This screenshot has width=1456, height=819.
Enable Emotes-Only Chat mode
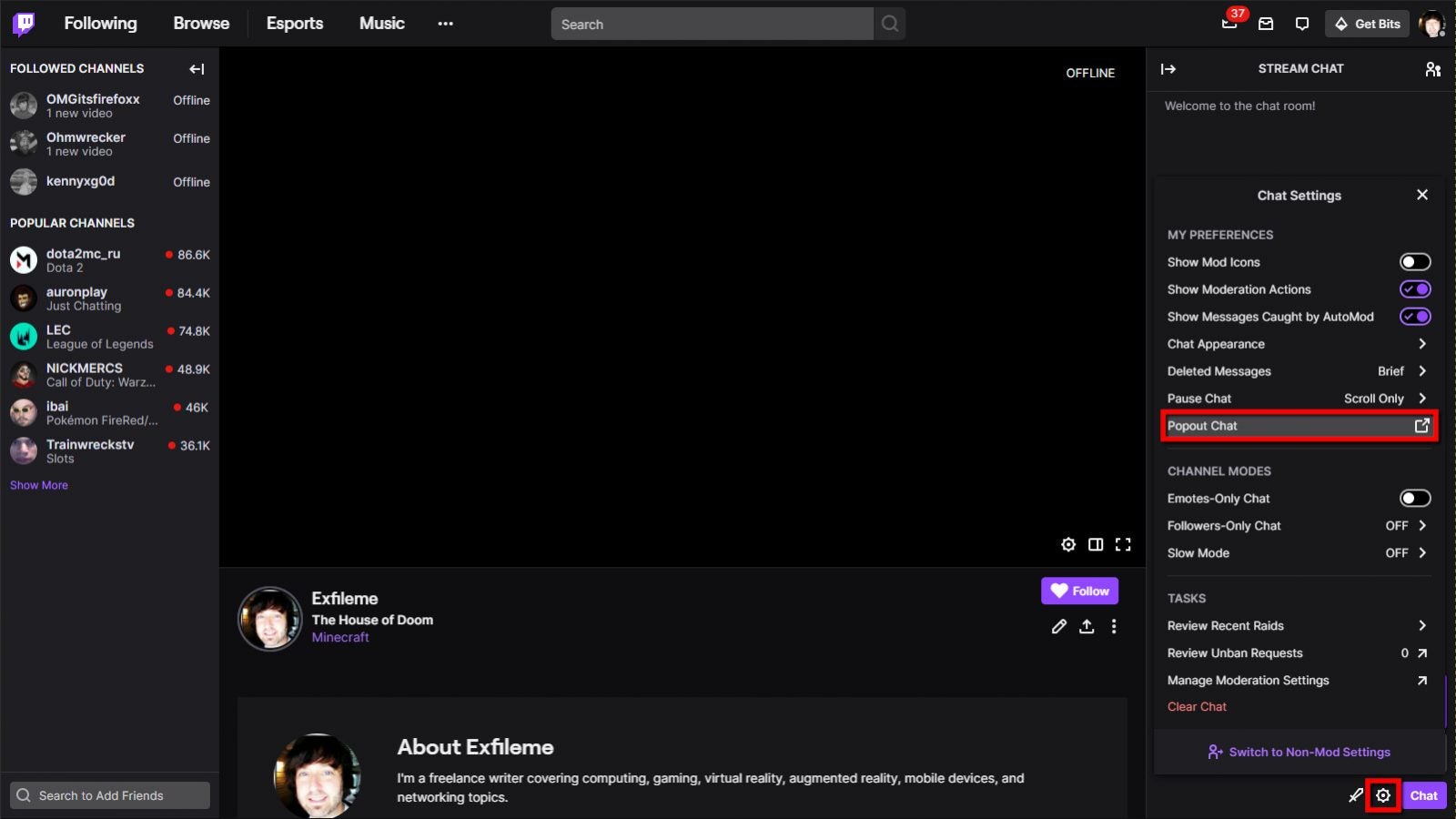click(1415, 498)
